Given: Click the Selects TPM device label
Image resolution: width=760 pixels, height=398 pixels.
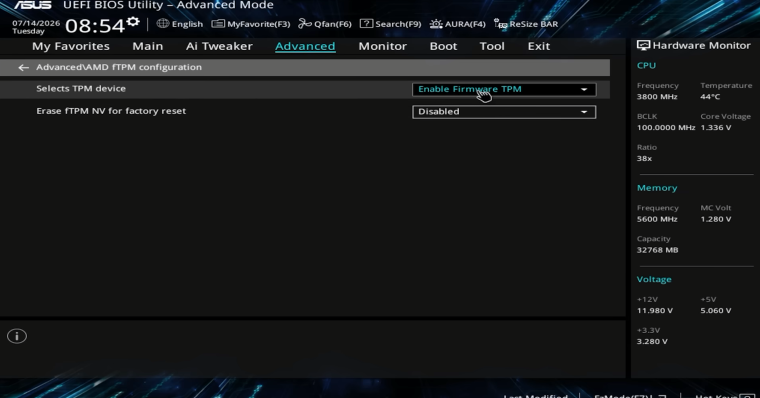Looking at the screenshot, I should pos(81,88).
